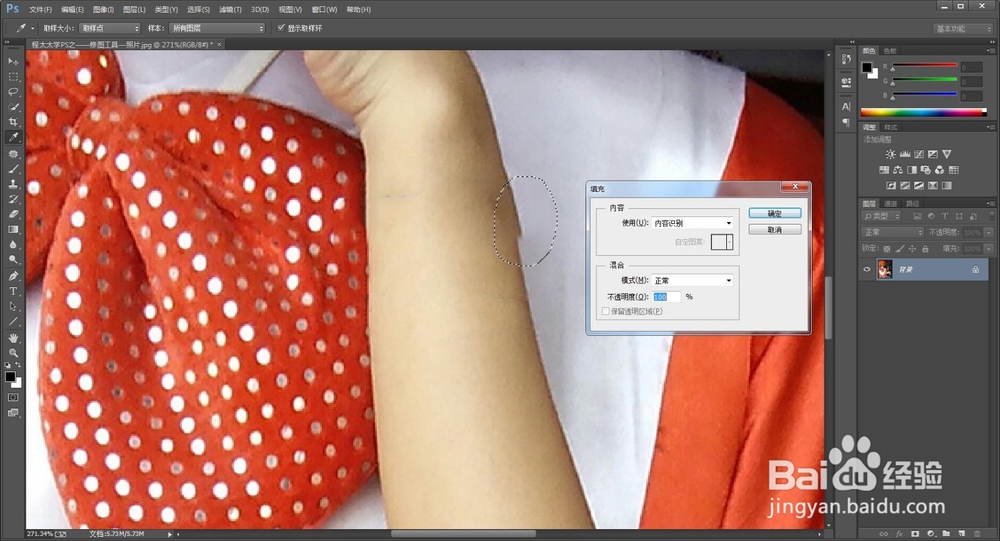Viewport: 1000px width, 541px height.
Task: Toggle pixel layer filter
Action: click(918, 216)
